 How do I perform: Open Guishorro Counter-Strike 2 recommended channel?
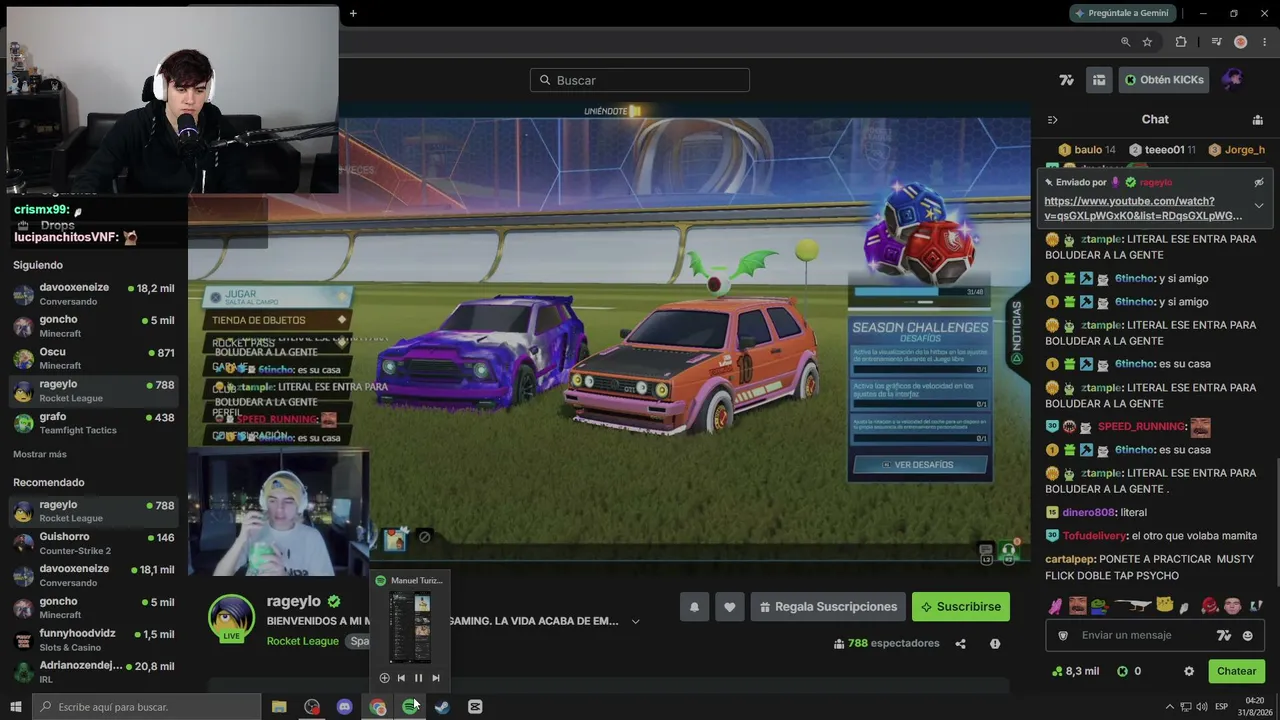(x=94, y=543)
